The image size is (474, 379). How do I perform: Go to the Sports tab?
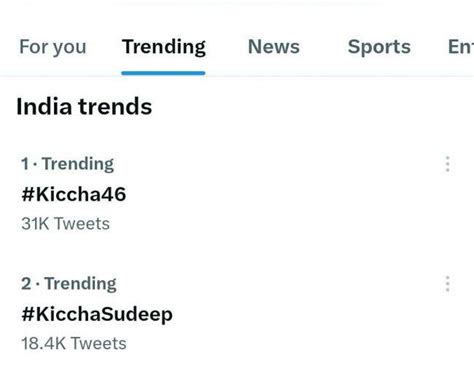(x=379, y=47)
